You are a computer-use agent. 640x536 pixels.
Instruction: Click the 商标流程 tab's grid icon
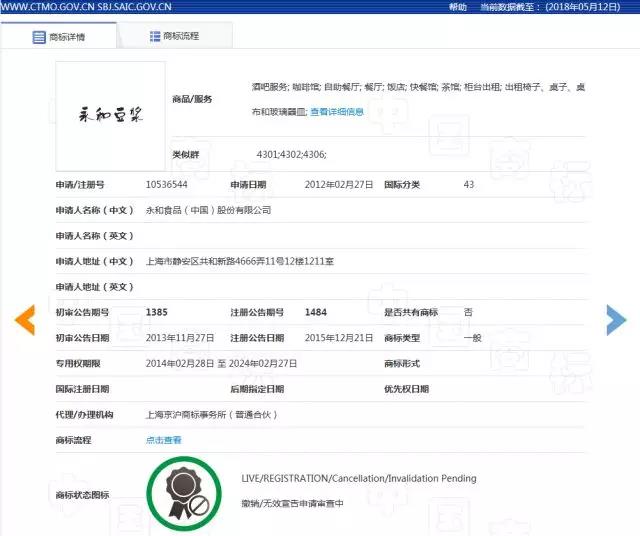click(155, 36)
